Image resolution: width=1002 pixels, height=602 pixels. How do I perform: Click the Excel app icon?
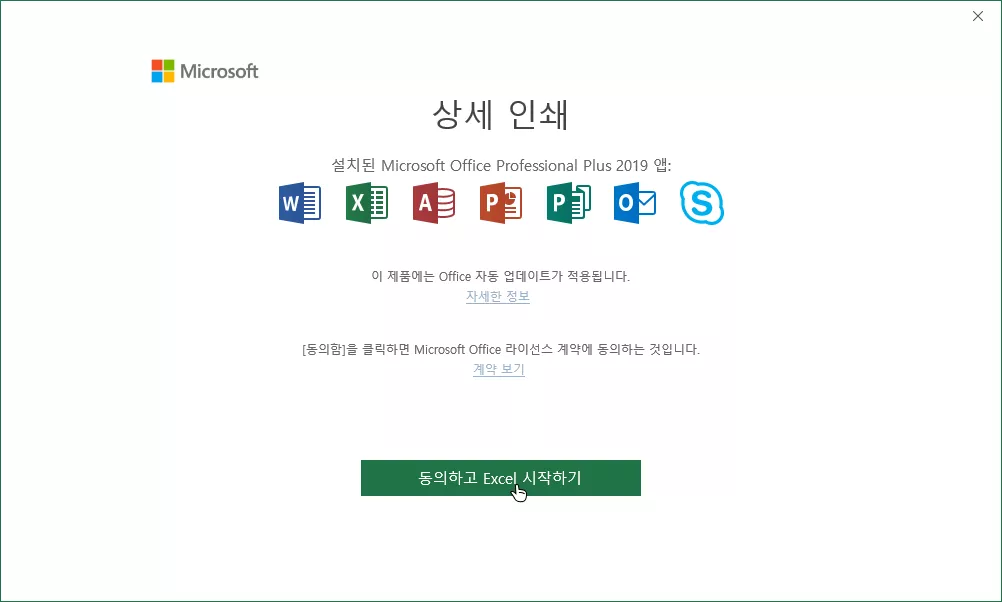click(367, 203)
